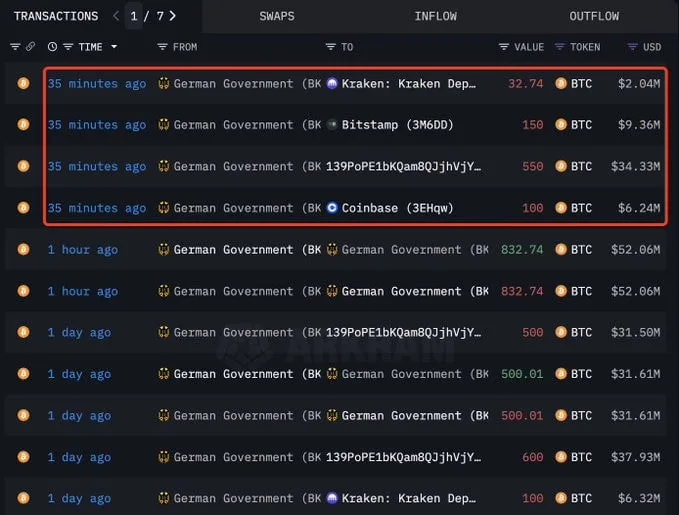679x515 pixels.
Task: Click Bitcoin icon of 32.74 BTC row
Action: coord(23,83)
